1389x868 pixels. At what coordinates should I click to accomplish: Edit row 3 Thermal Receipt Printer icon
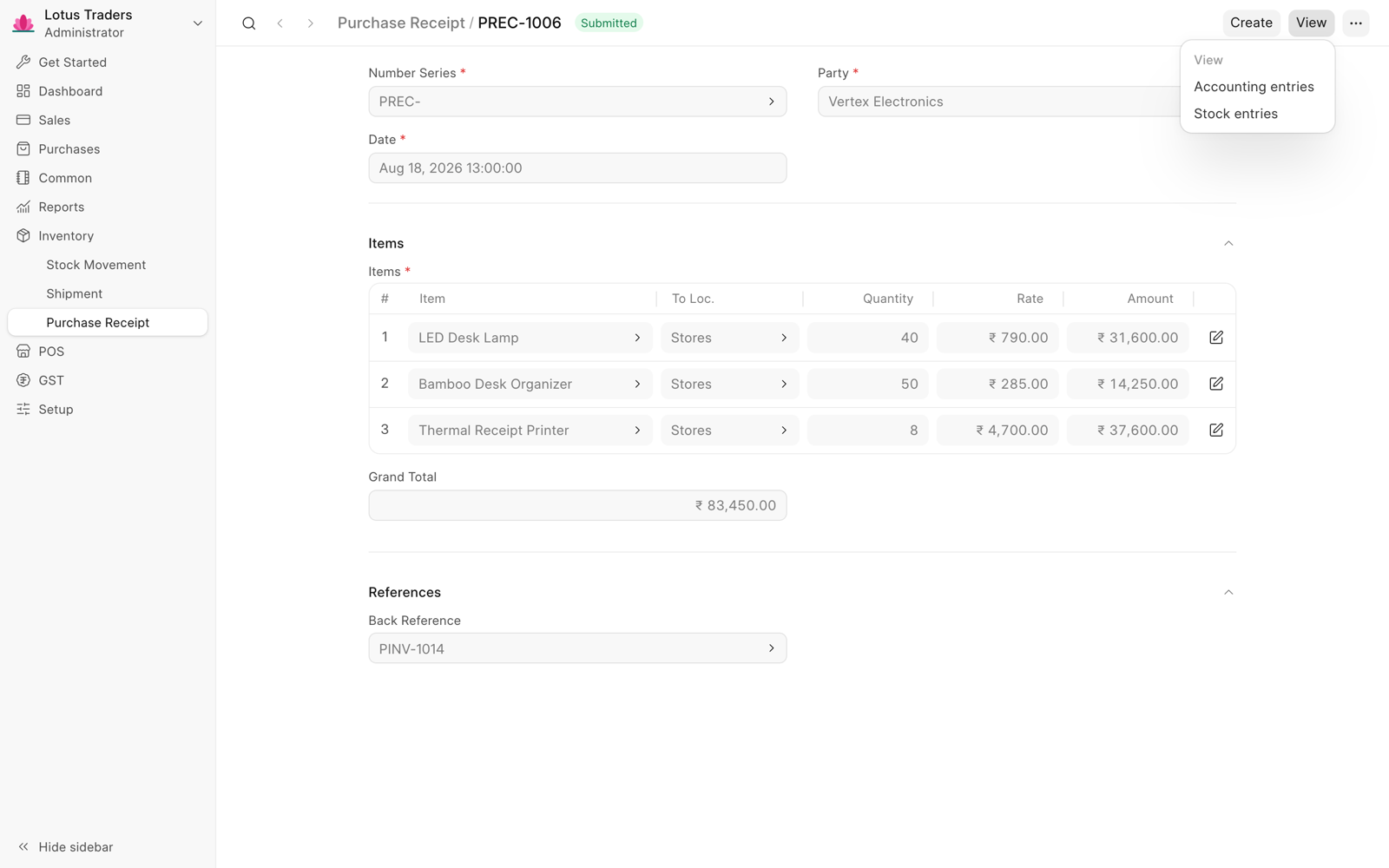1216,430
